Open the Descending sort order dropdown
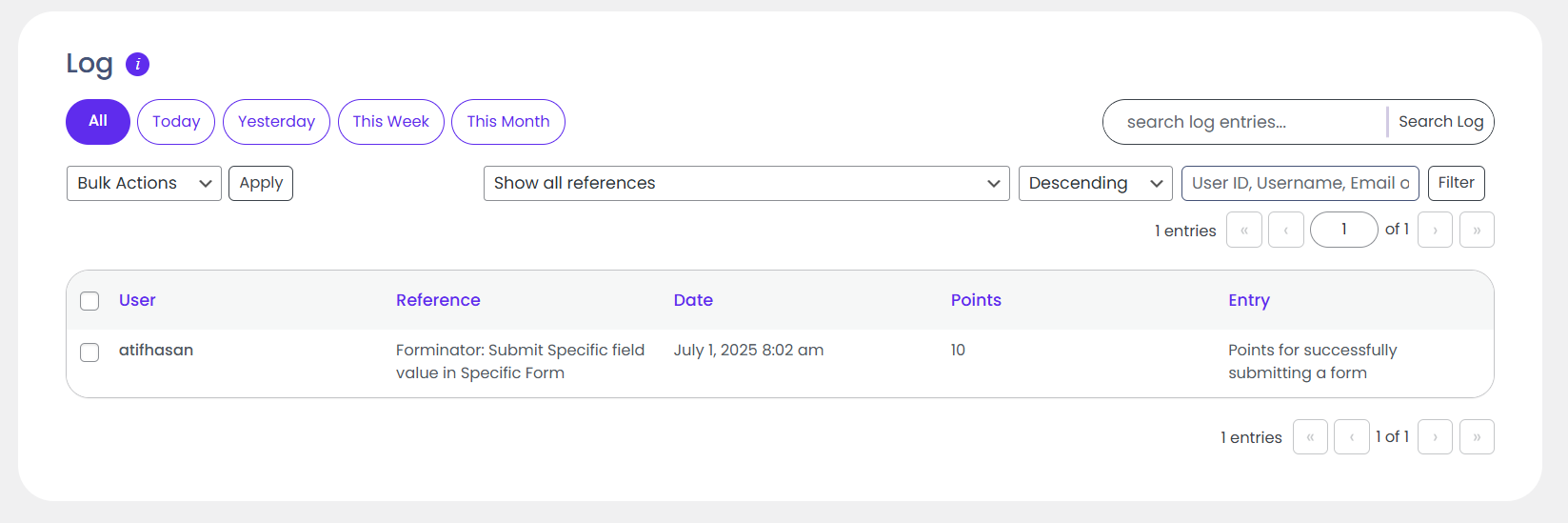 point(1094,184)
